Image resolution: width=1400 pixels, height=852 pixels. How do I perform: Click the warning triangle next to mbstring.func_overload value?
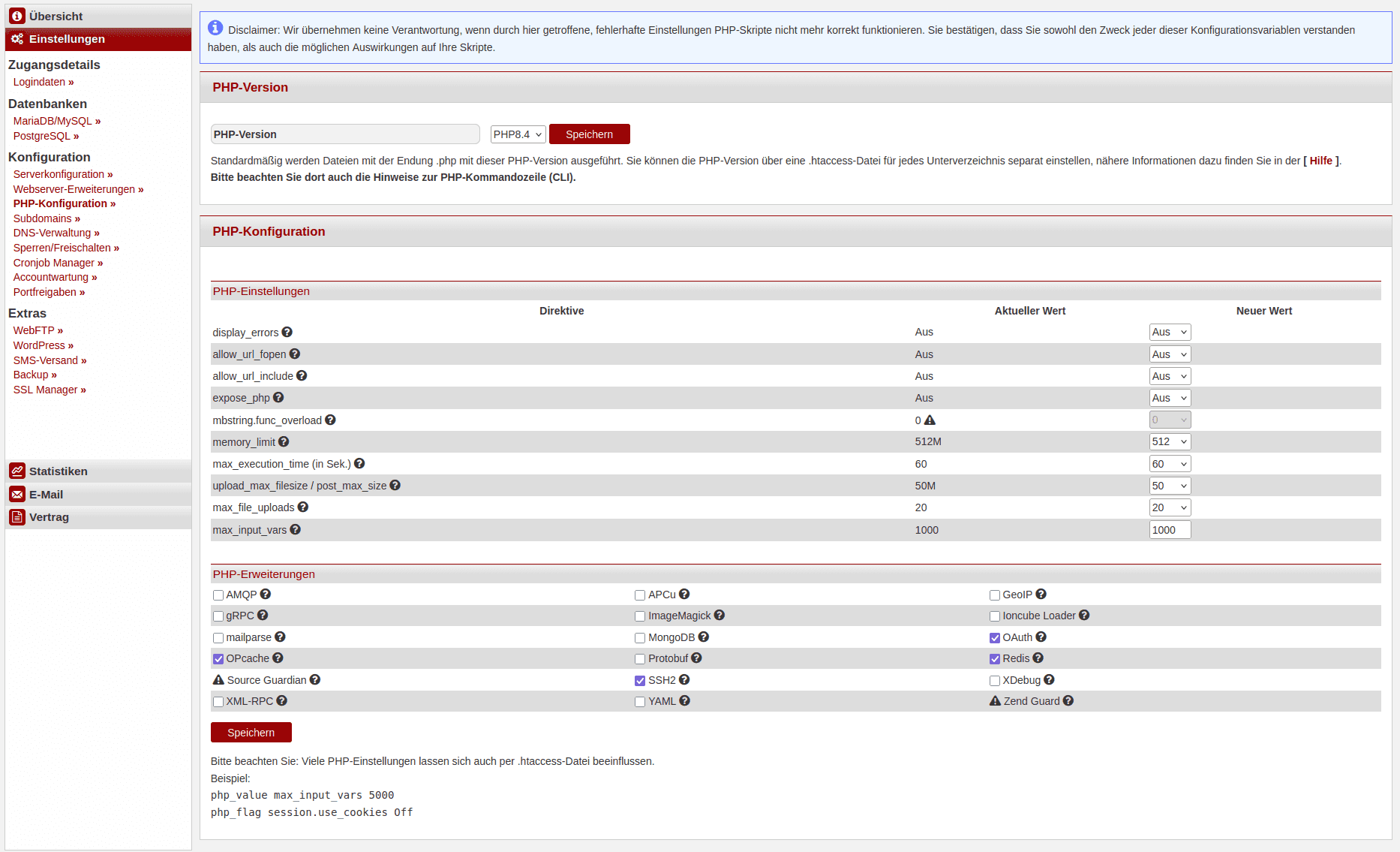(930, 420)
